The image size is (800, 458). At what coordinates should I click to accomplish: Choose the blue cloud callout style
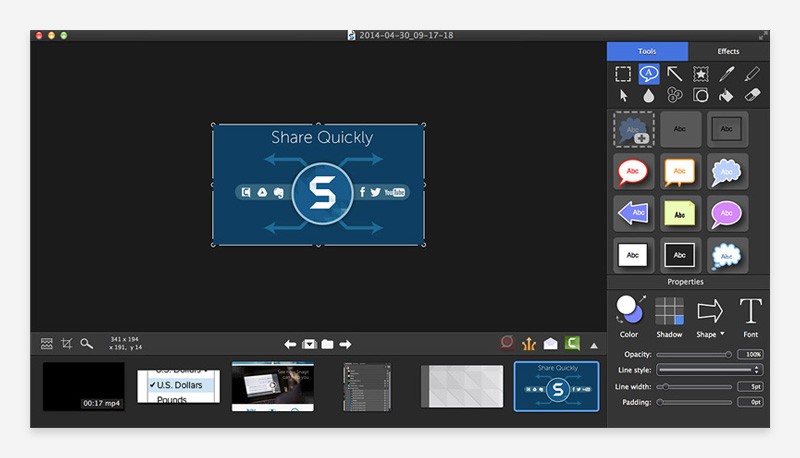tap(727, 171)
